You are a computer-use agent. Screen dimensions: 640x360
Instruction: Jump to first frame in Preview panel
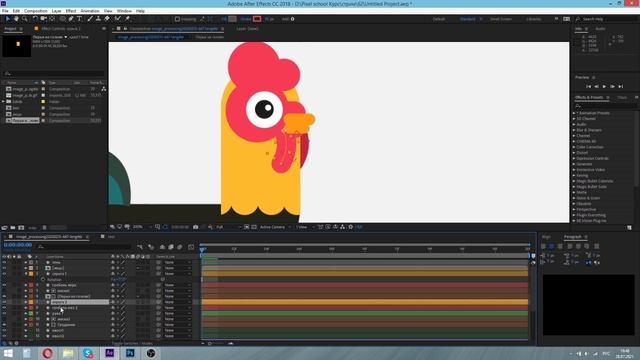tap(588, 87)
